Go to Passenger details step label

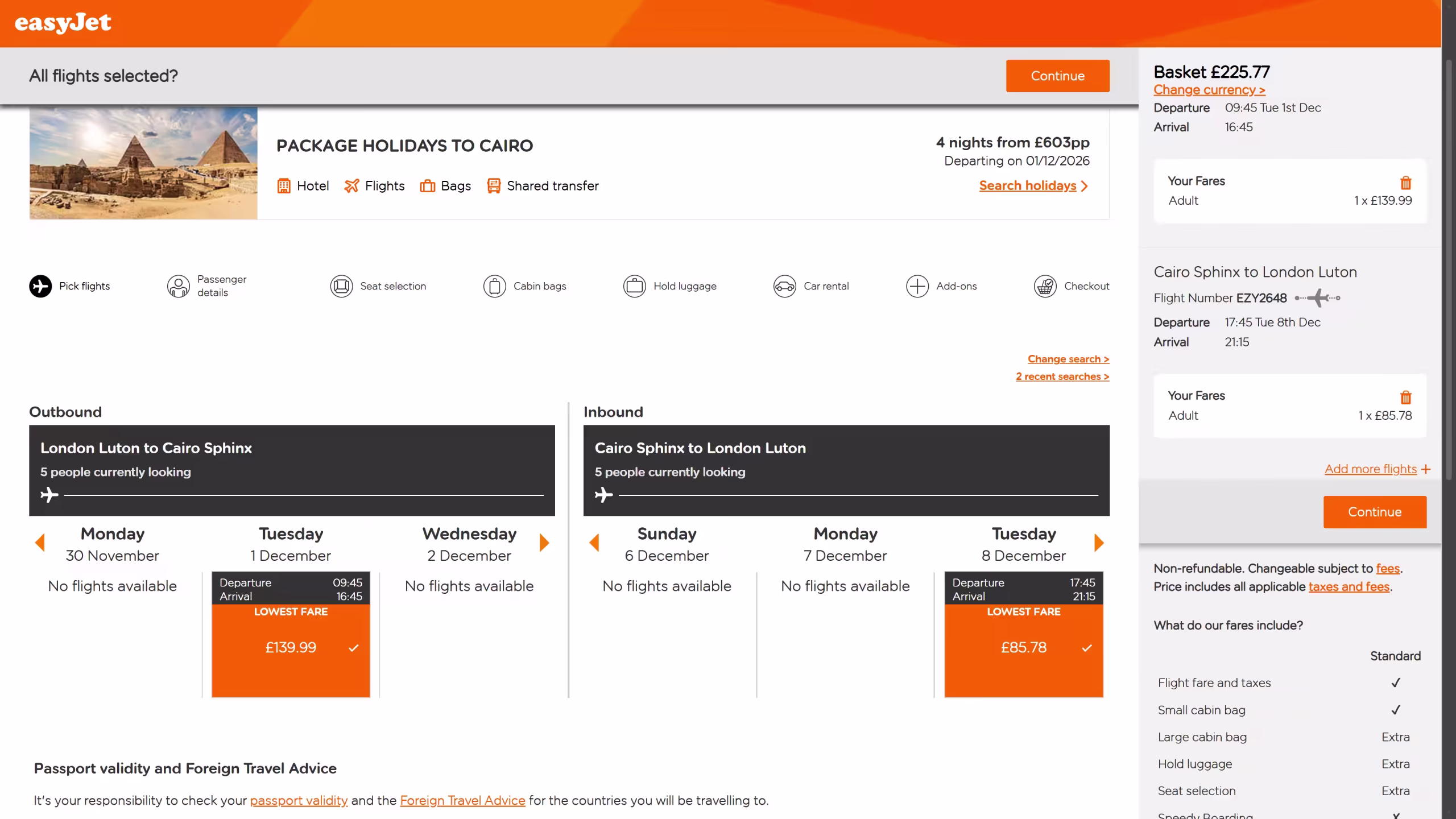click(222, 286)
